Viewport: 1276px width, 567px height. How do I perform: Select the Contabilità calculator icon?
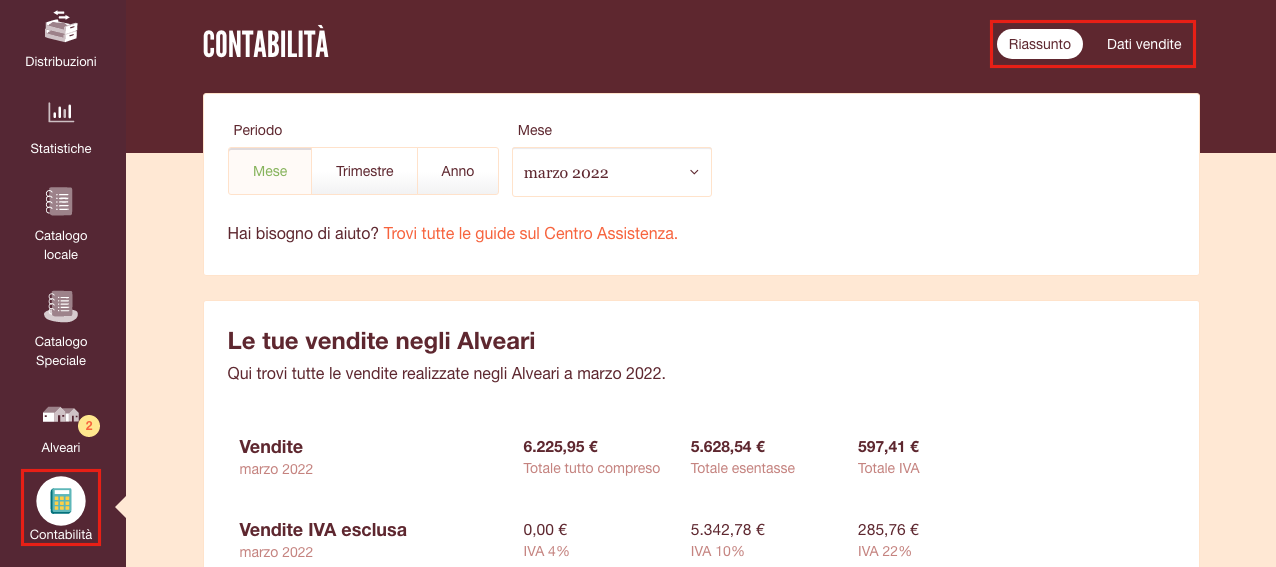pos(61,501)
